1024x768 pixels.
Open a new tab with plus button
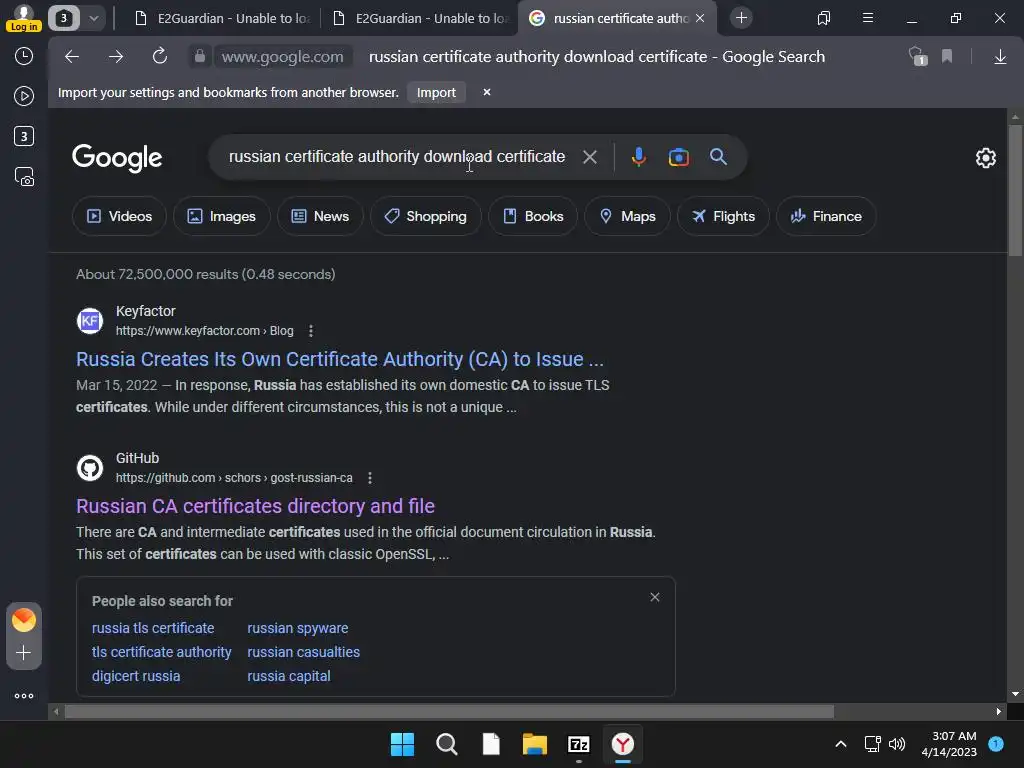[741, 18]
